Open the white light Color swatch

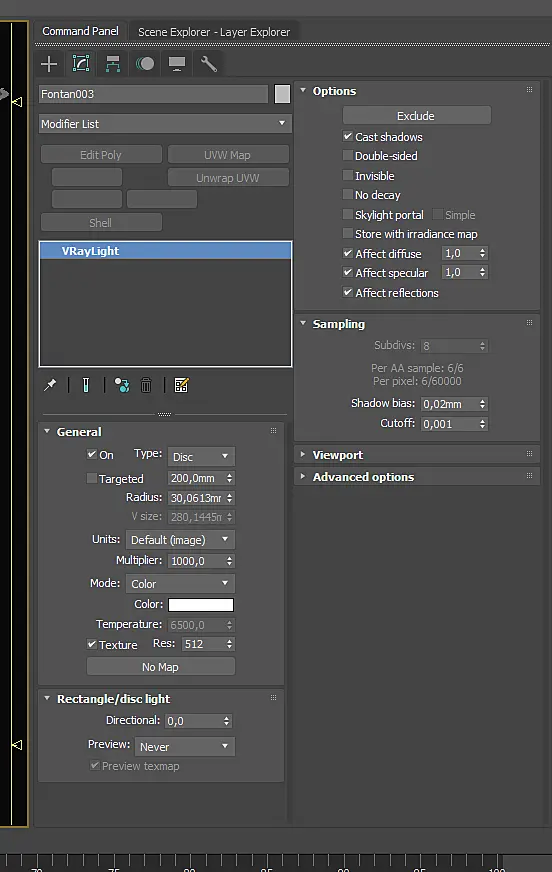tap(201, 605)
